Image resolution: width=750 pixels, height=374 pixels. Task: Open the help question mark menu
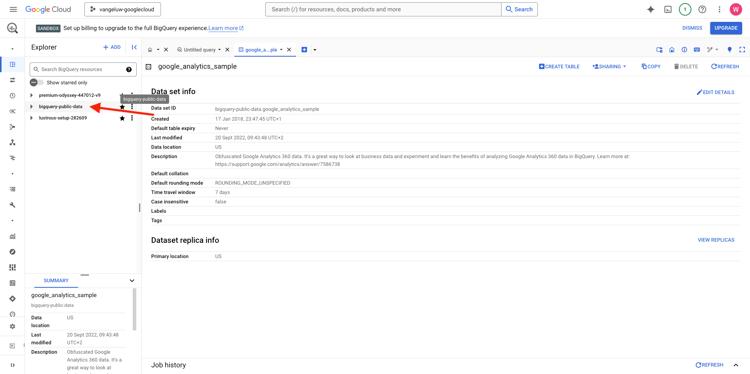702,10
